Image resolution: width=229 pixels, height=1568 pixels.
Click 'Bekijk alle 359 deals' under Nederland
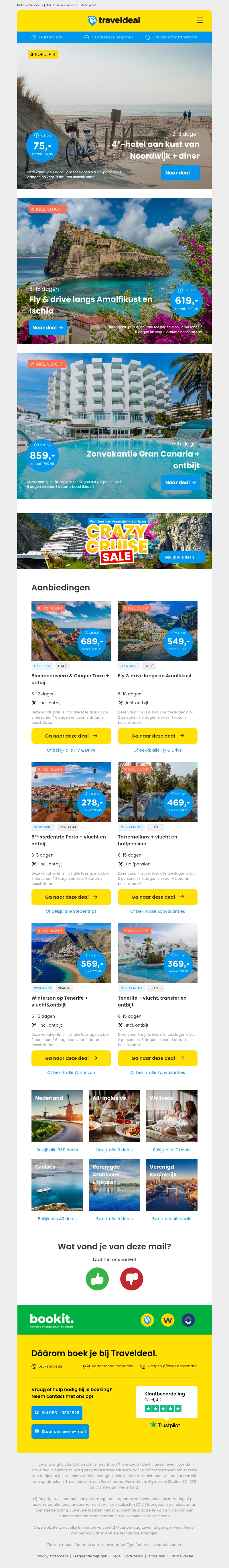click(x=57, y=1150)
